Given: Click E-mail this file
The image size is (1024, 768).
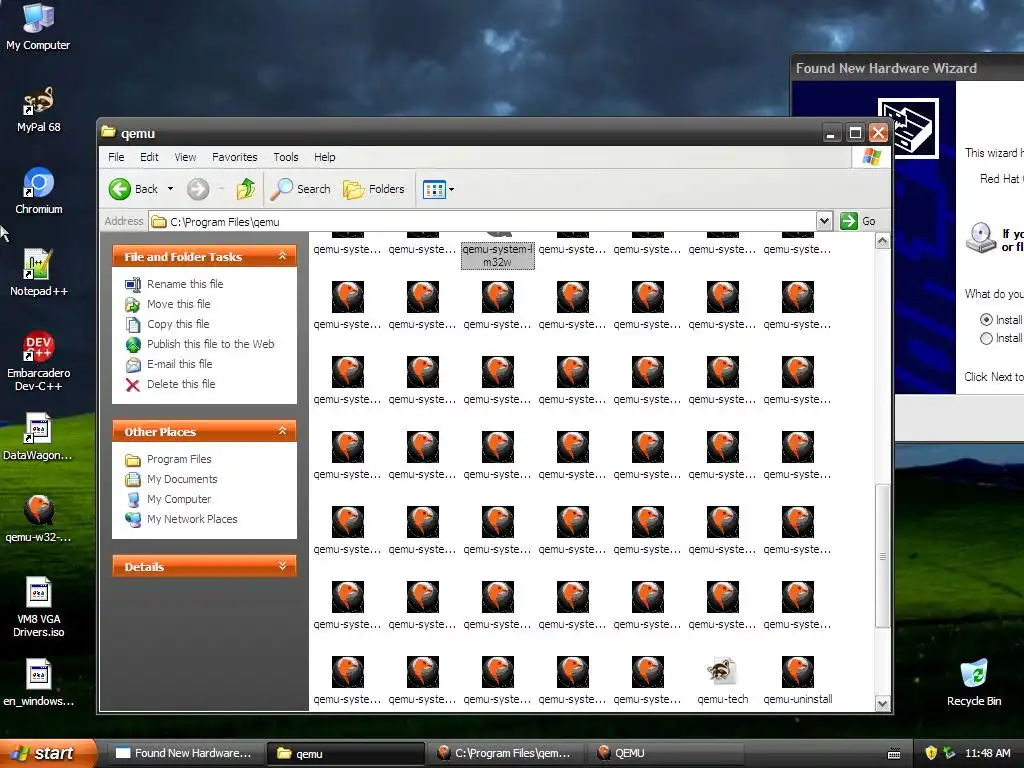Looking at the screenshot, I should (179, 364).
